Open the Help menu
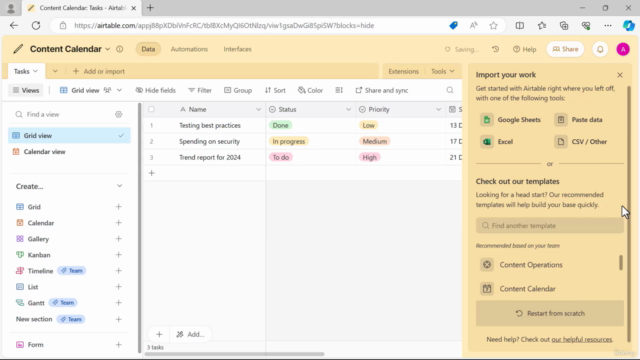Screen dimensions: 640x360 [x=524, y=49]
